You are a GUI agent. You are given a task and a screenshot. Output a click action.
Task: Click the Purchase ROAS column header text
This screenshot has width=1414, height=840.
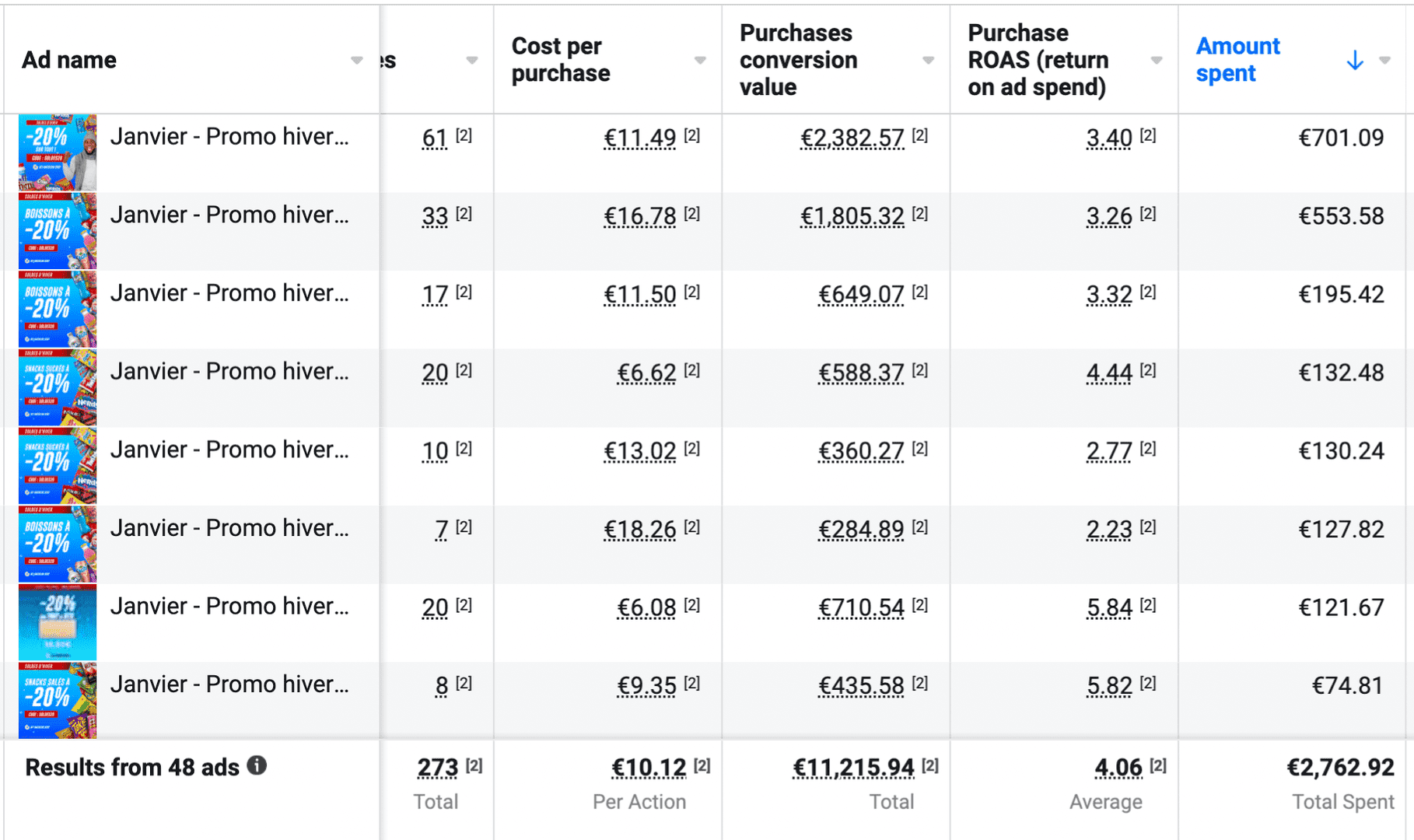tap(1037, 60)
